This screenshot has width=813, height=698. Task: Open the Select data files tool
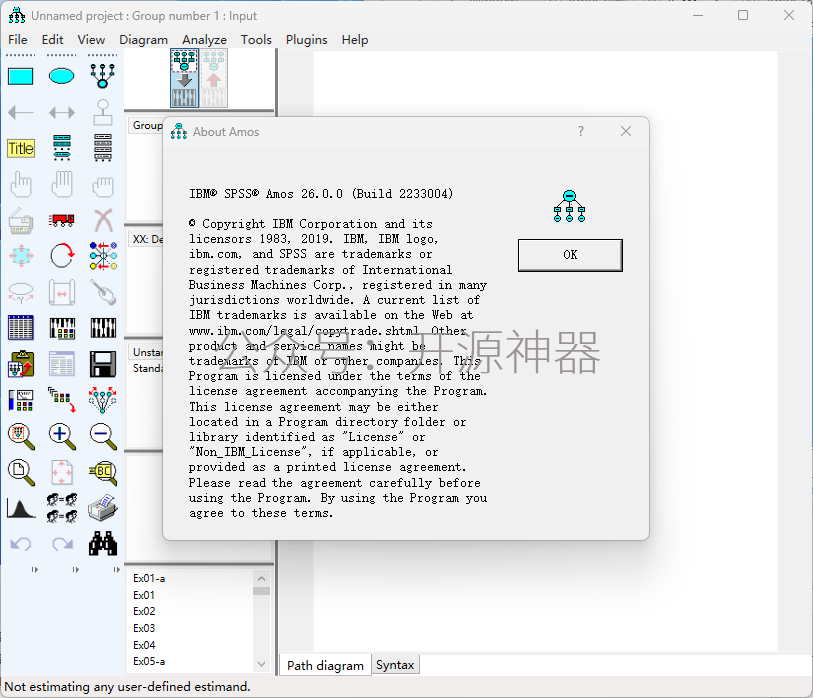pos(21,328)
